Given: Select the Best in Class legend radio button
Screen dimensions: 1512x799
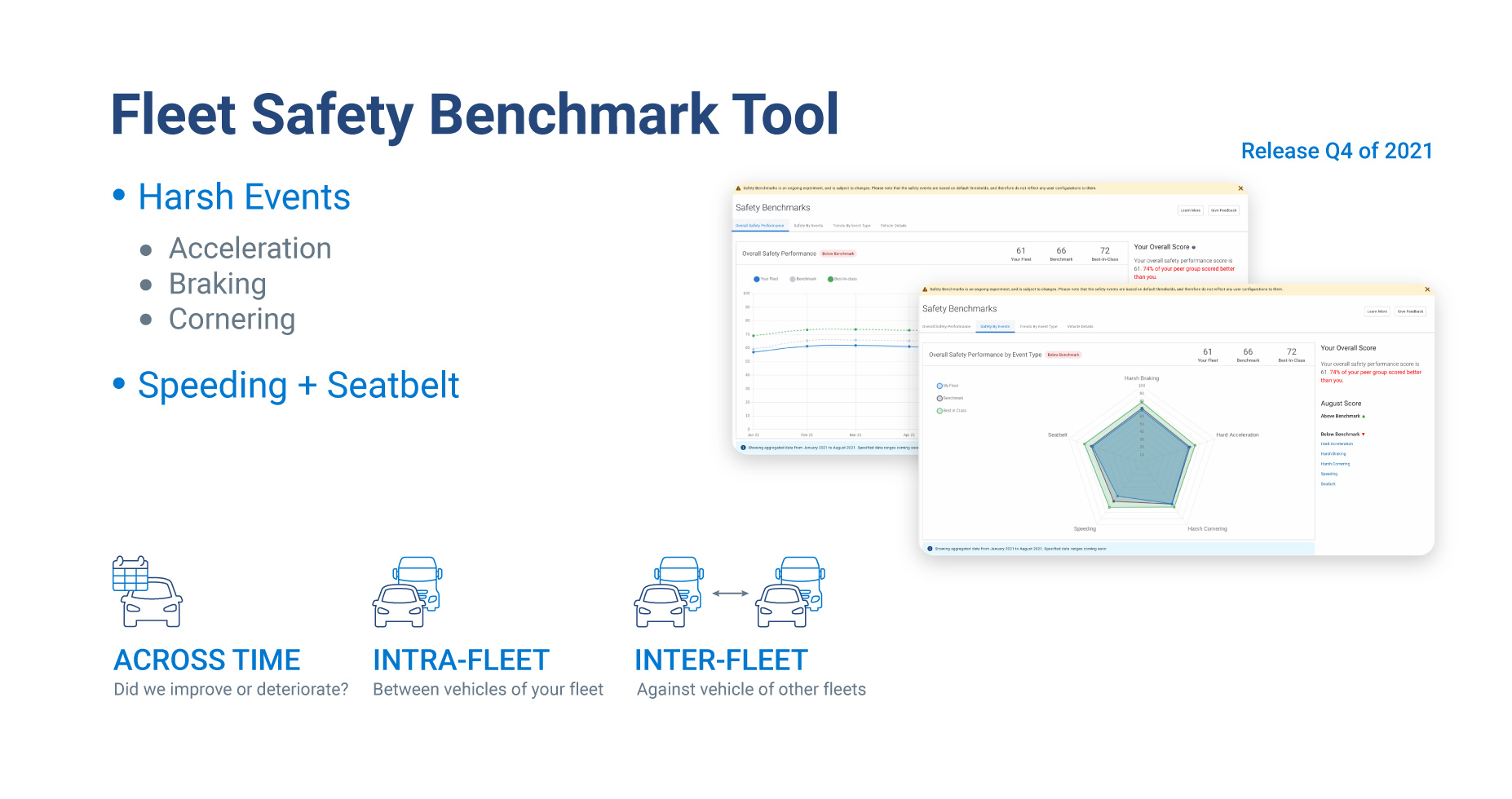Looking at the screenshot, I should 939,410.
